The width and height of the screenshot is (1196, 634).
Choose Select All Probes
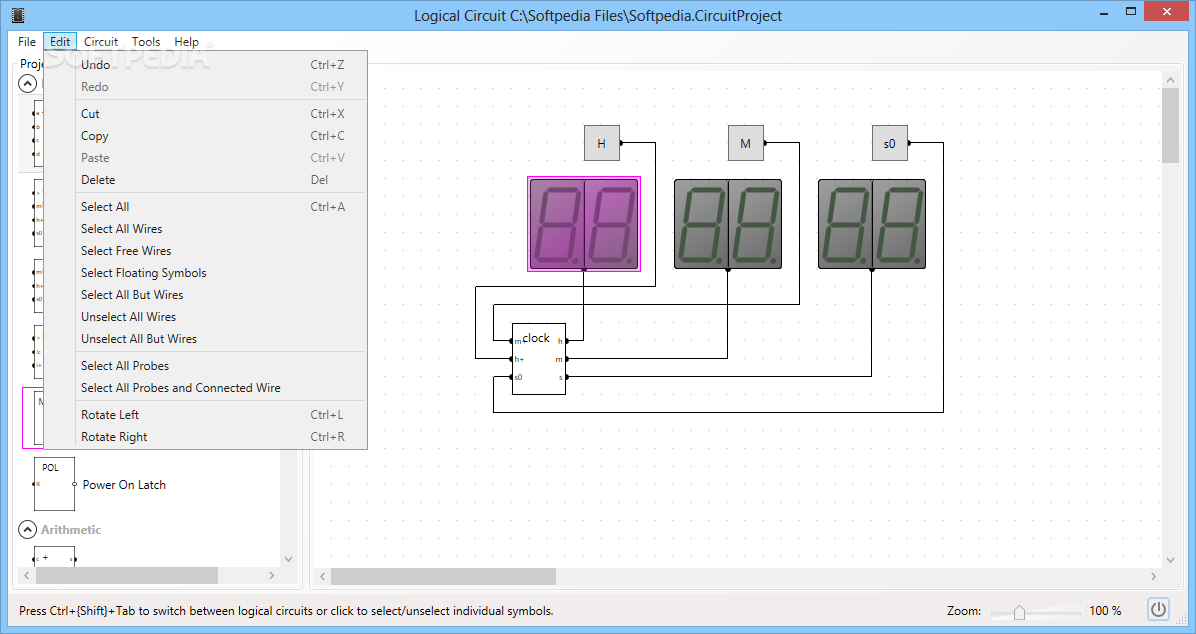click(206, 366)
